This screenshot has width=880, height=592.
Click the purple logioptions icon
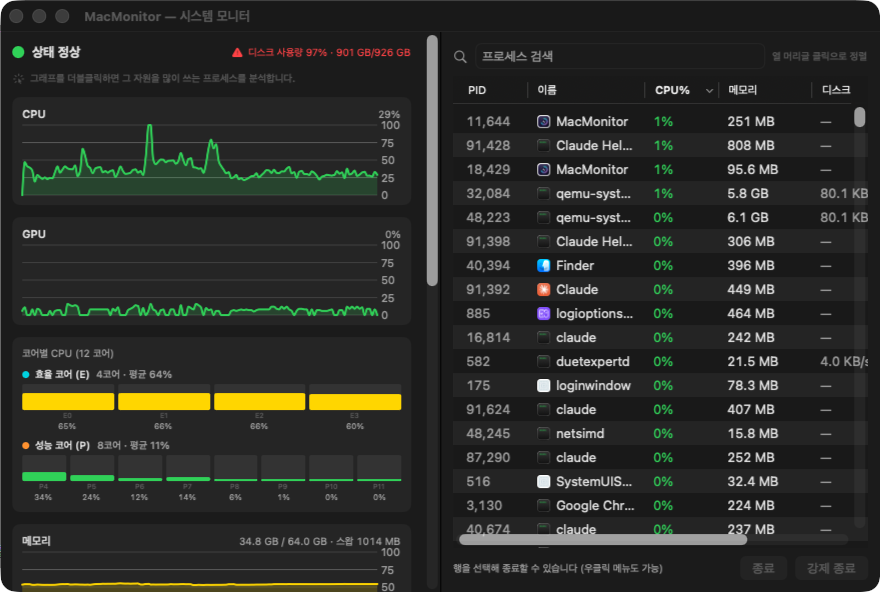543,314
